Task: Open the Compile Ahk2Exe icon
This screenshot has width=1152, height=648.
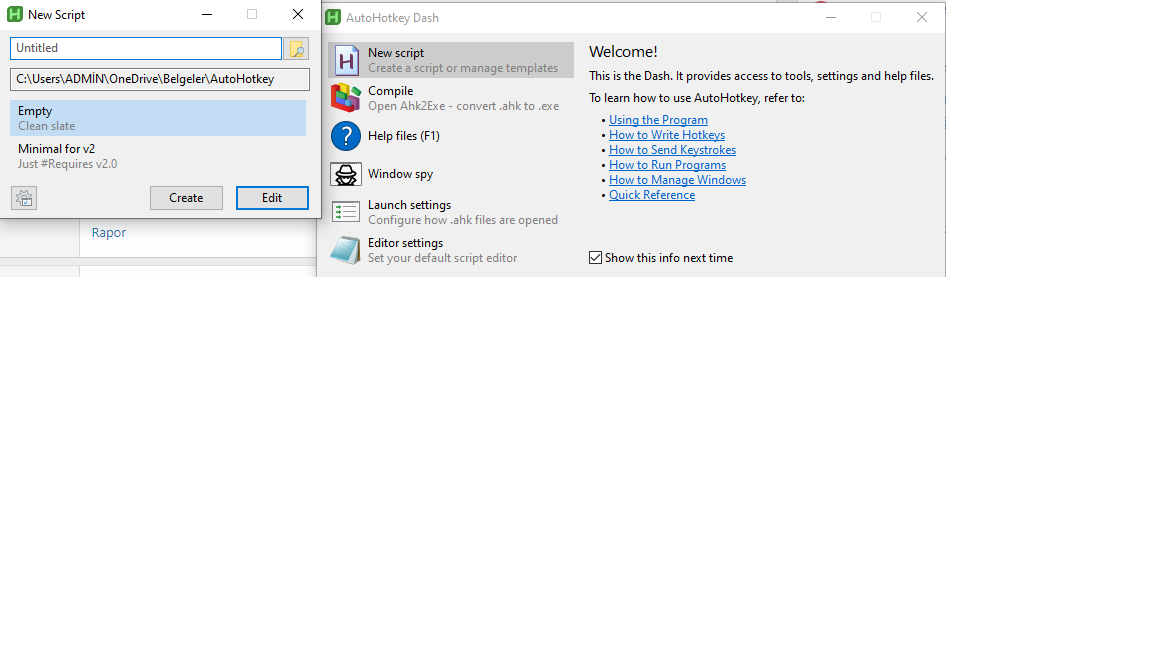Action: [x=345, y=98]
